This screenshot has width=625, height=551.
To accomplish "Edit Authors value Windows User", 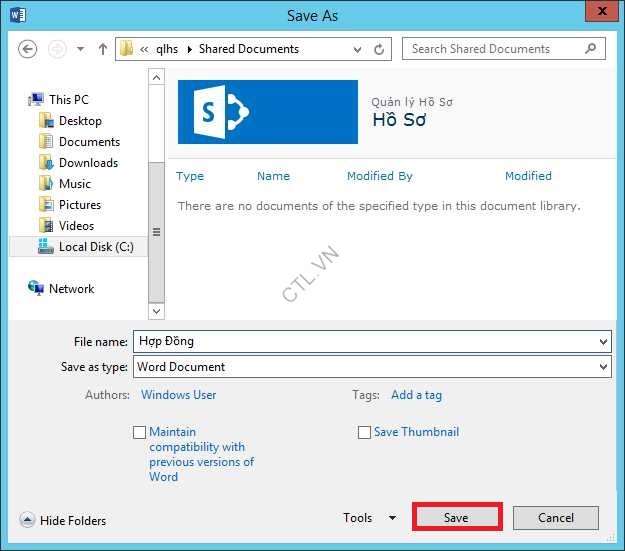I will tap(179, 395).
